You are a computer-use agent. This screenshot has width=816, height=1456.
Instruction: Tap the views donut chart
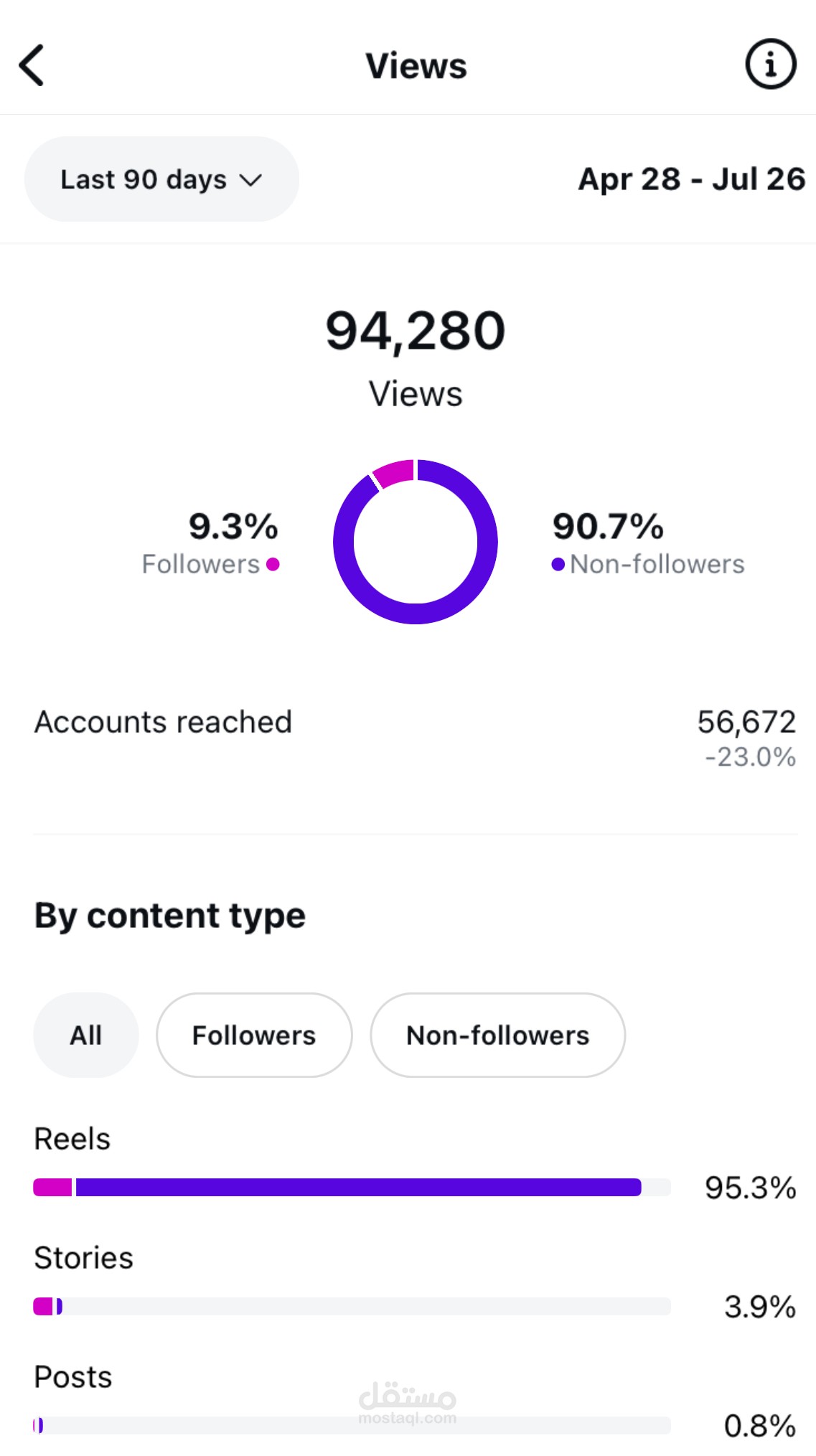click(416, 542)
